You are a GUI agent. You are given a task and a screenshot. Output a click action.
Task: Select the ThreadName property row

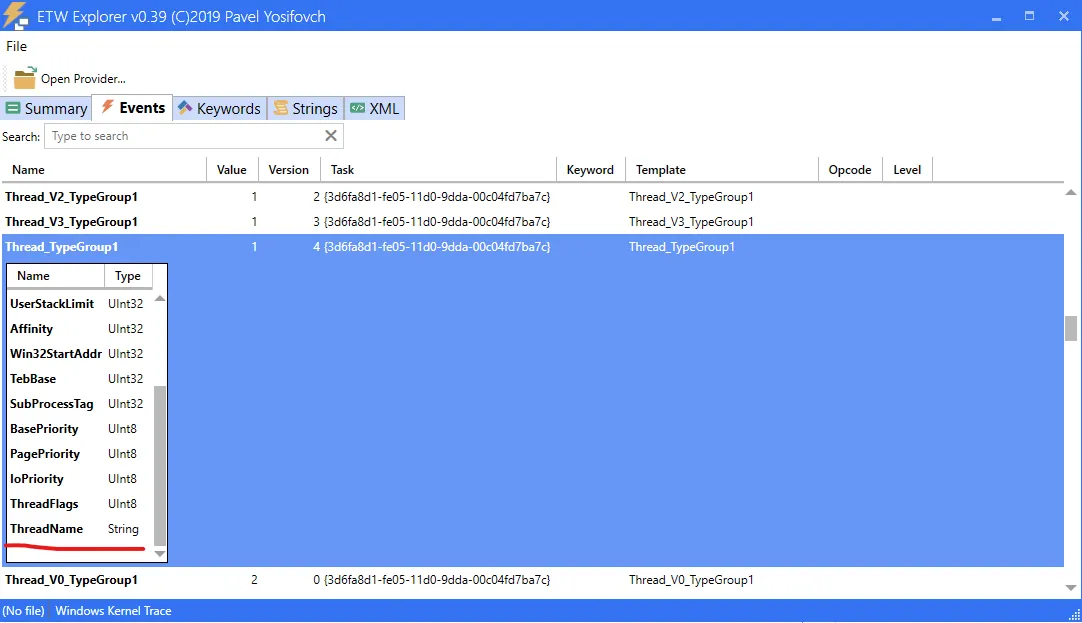pos(47,529)
